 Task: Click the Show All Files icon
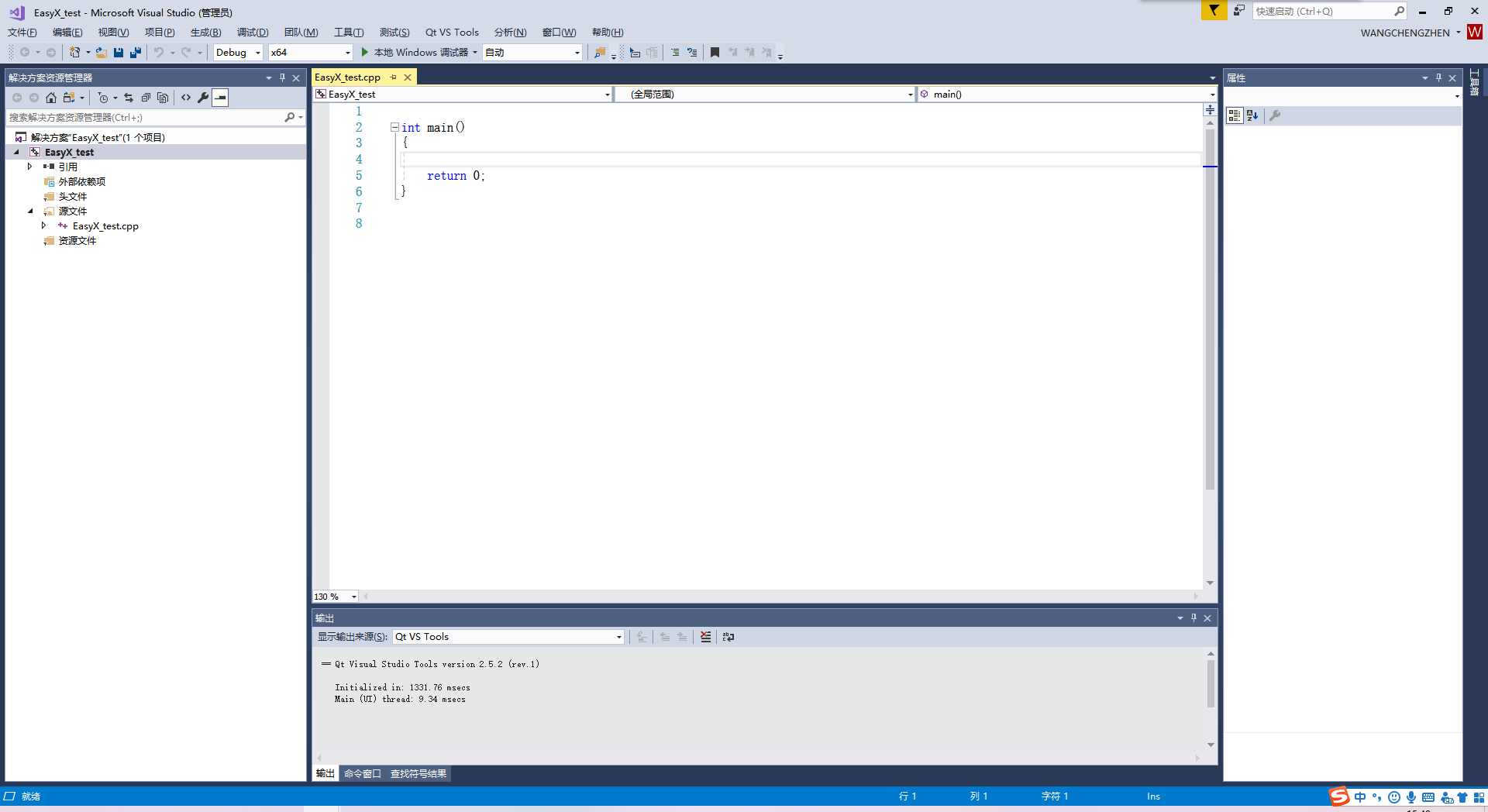(163, 98)
